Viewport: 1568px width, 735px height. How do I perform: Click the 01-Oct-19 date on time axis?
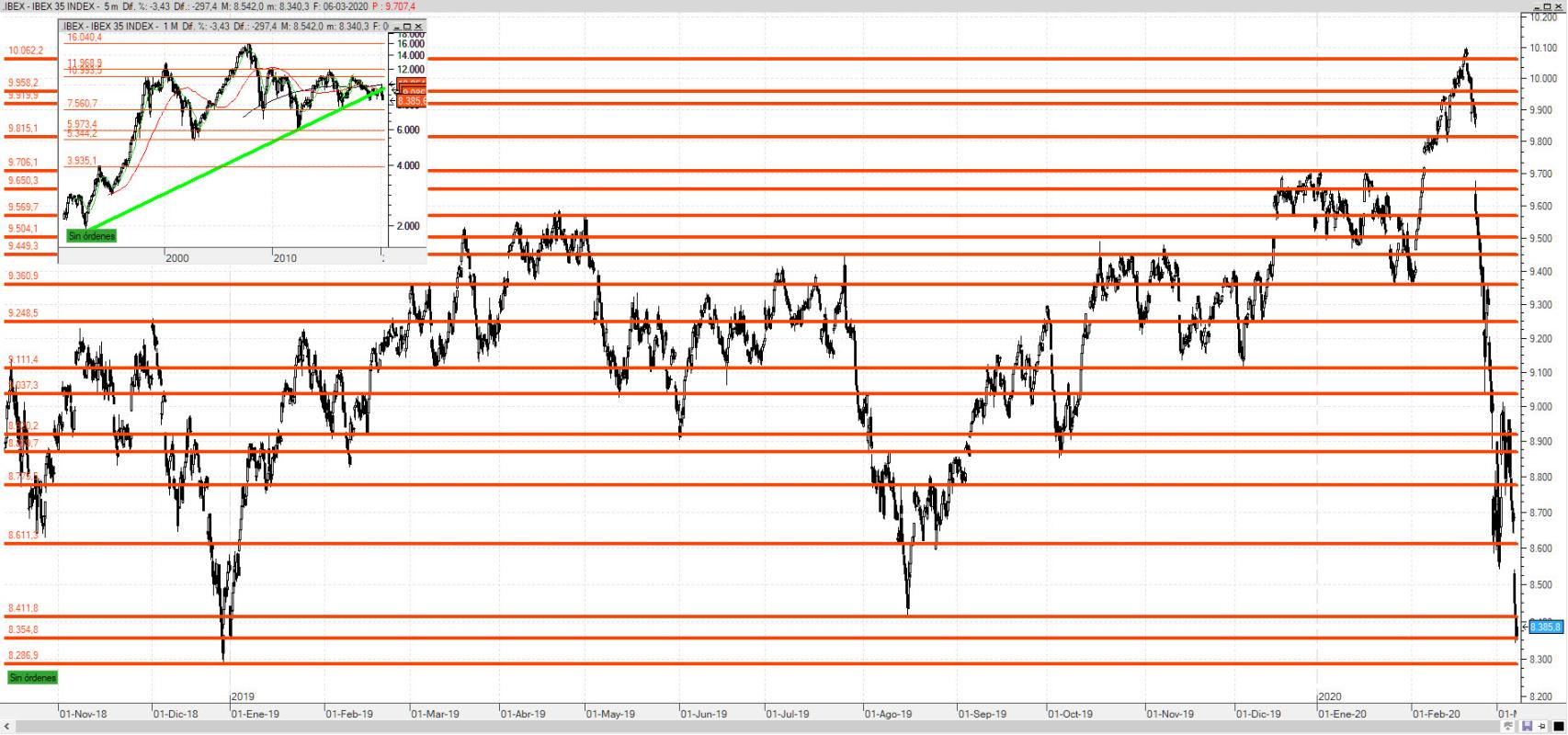pos(1071,713)
